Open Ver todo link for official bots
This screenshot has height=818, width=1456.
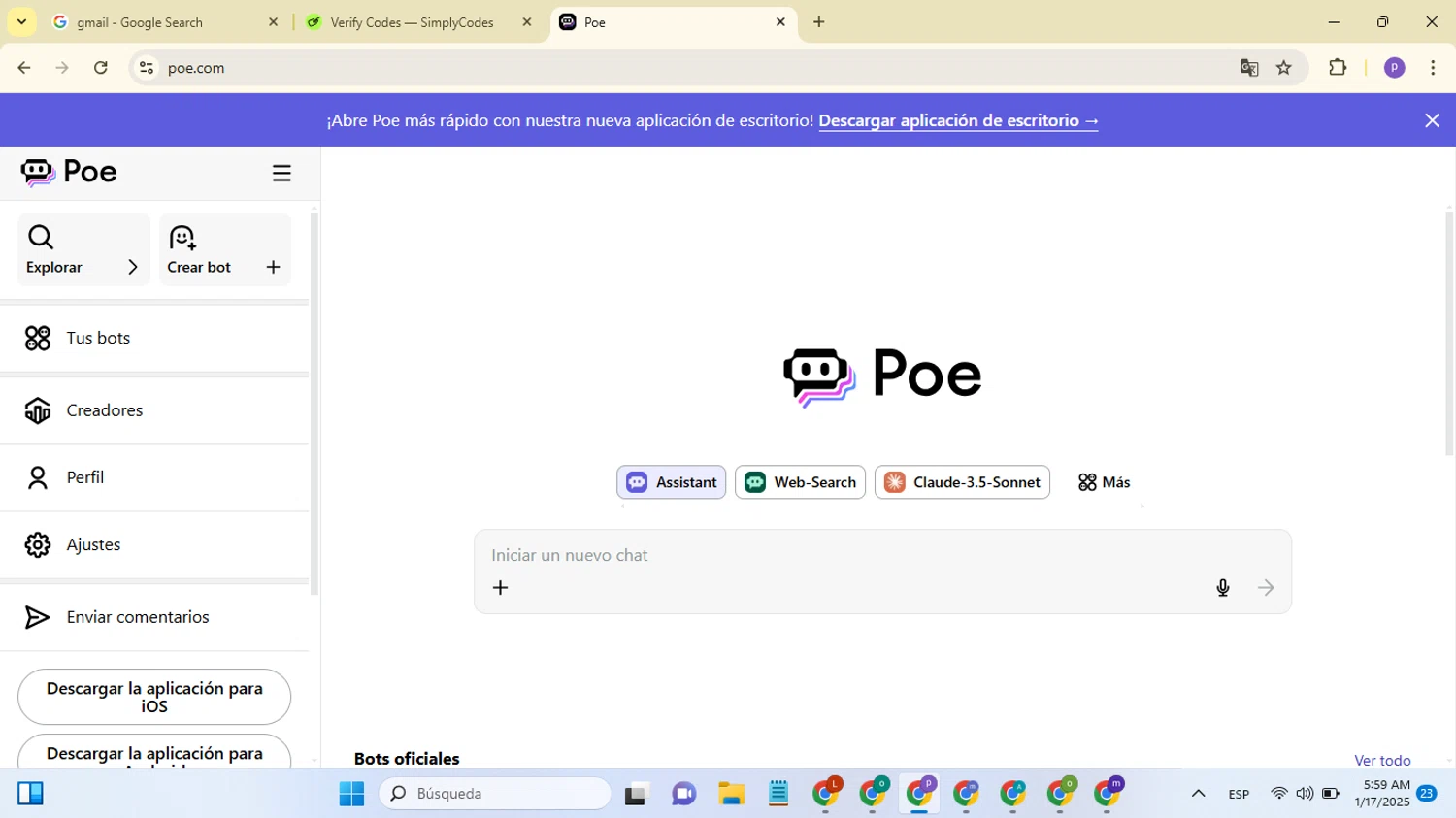click(x=1382, y=760)
